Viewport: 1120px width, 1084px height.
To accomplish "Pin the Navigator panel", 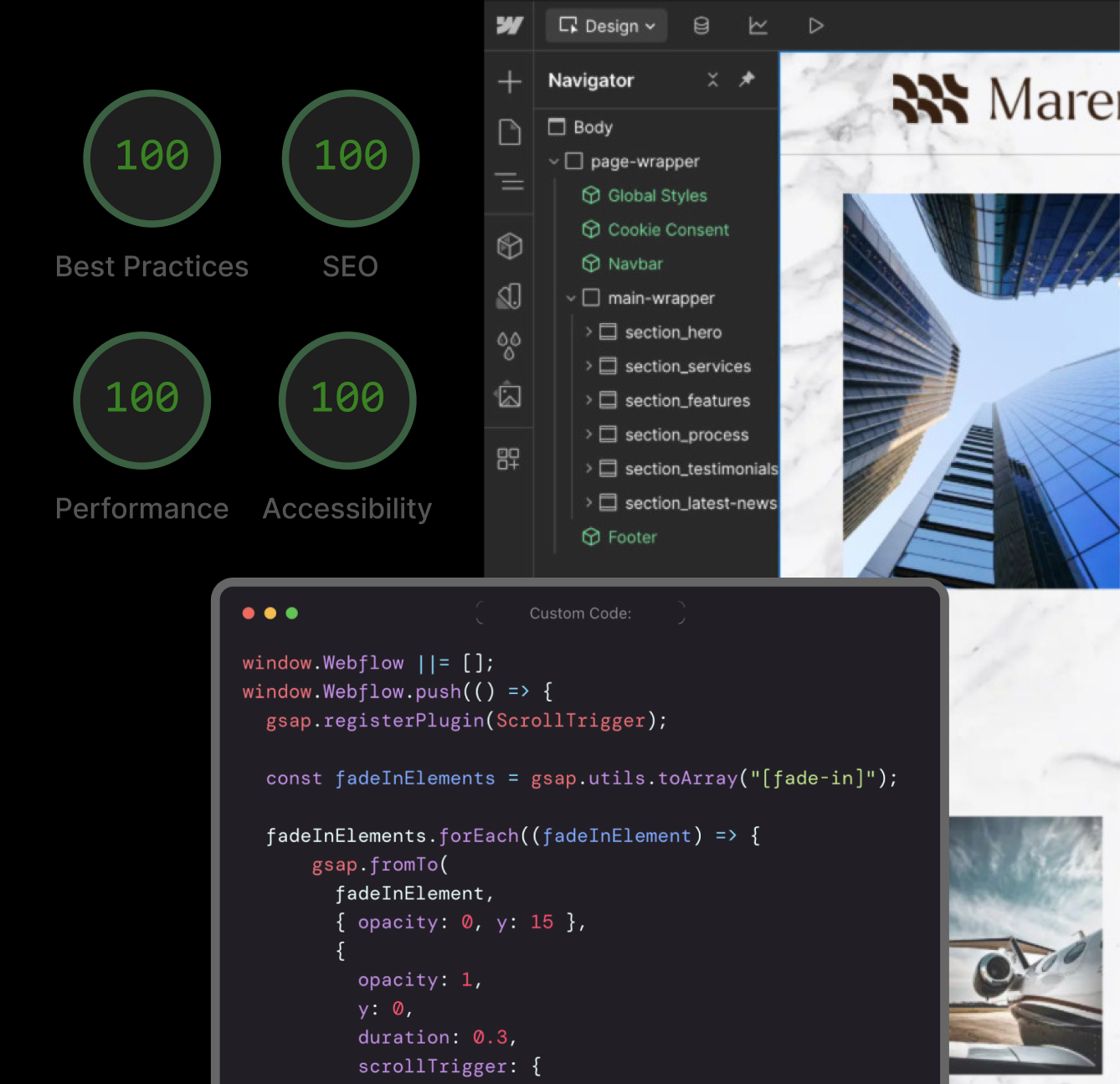I will point(747,80).
